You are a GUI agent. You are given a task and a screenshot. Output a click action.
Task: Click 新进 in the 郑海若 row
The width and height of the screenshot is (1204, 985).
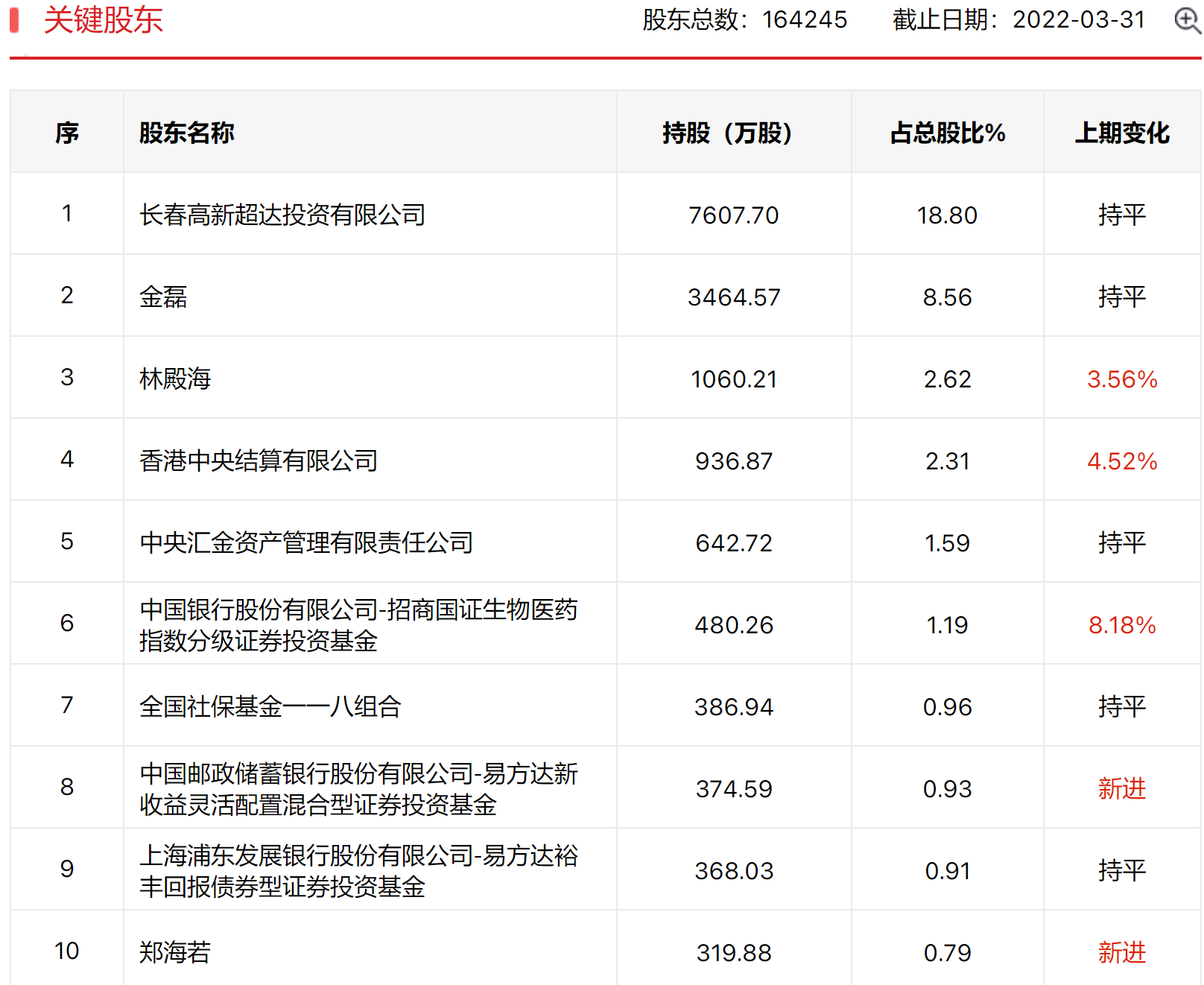click(x=1122, y=952)
